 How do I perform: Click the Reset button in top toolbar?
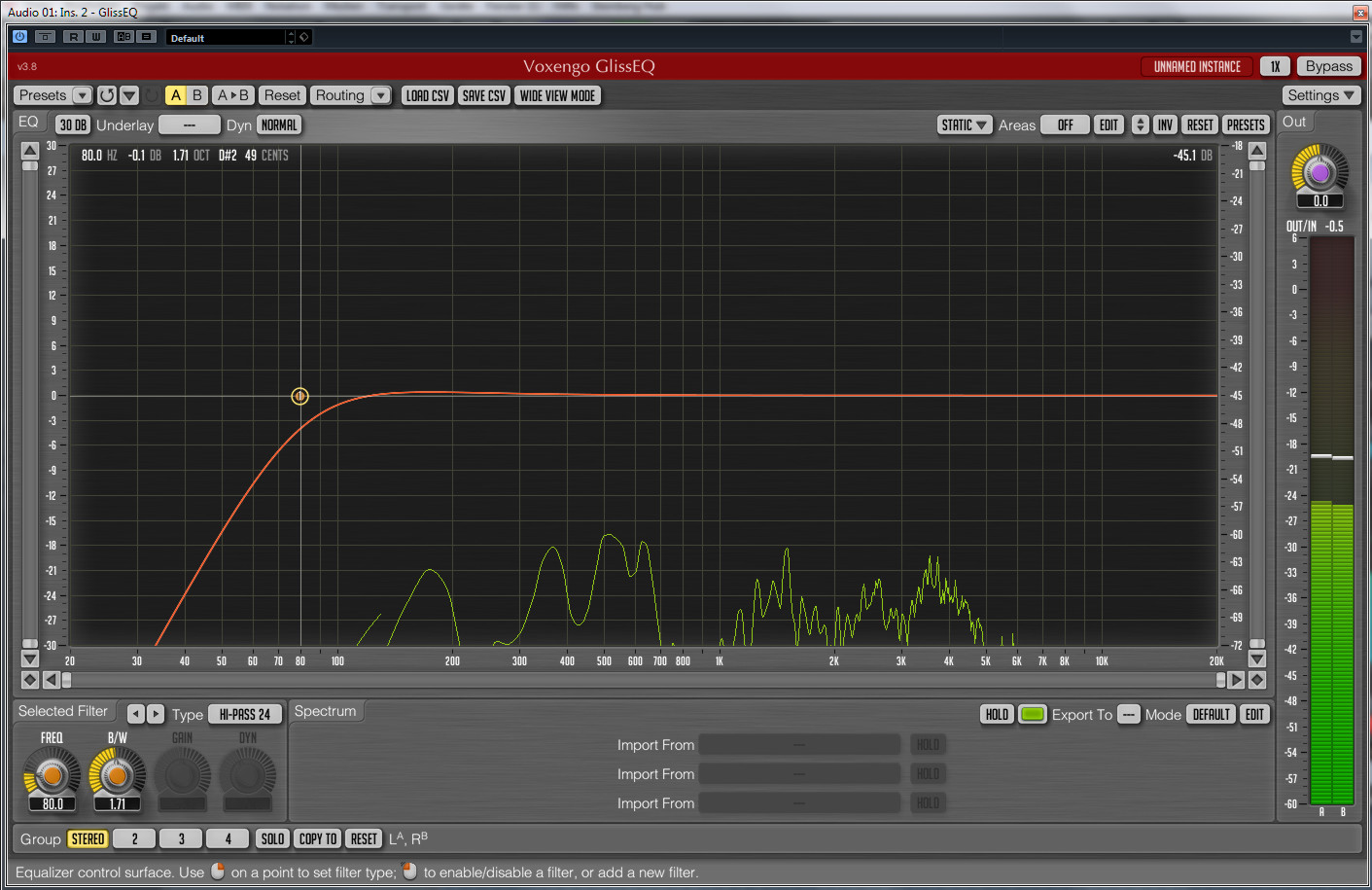[x=282, y=95]
